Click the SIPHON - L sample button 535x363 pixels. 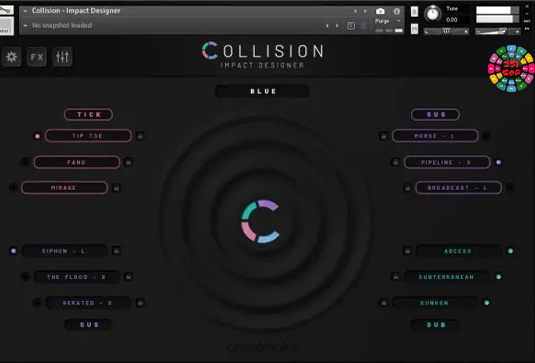point(64,251)
